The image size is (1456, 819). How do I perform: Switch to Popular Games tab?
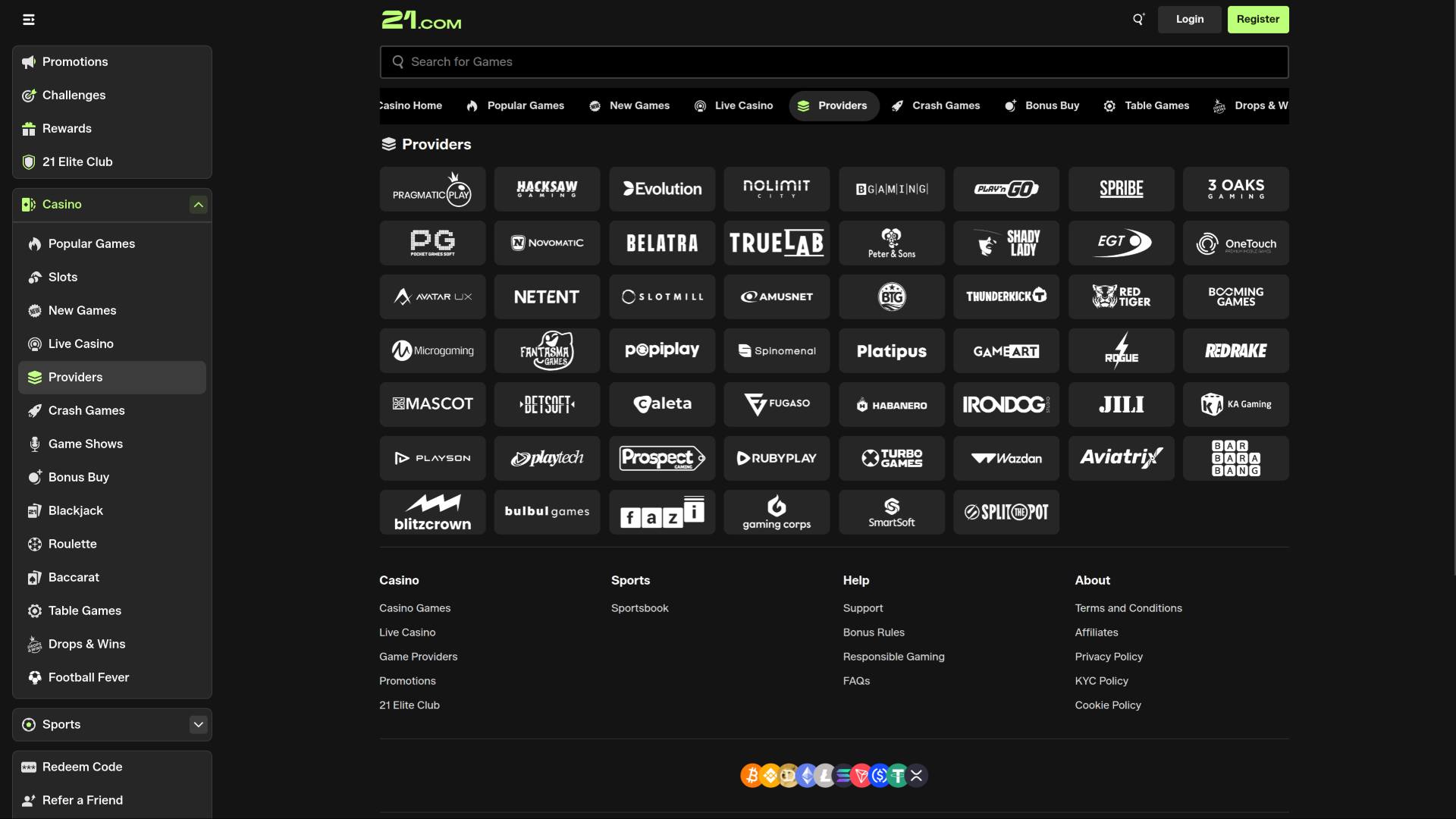coord(516,106)
